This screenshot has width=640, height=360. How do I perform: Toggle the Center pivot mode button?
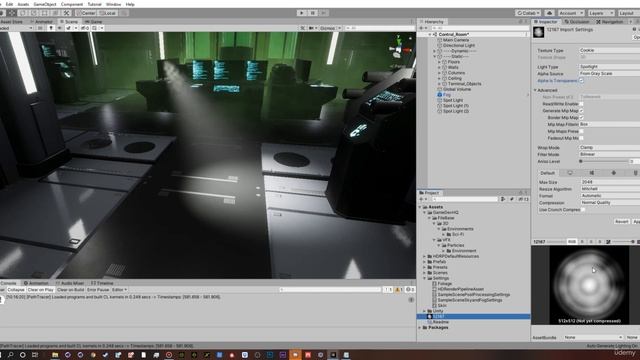click(x=86, y=13)
